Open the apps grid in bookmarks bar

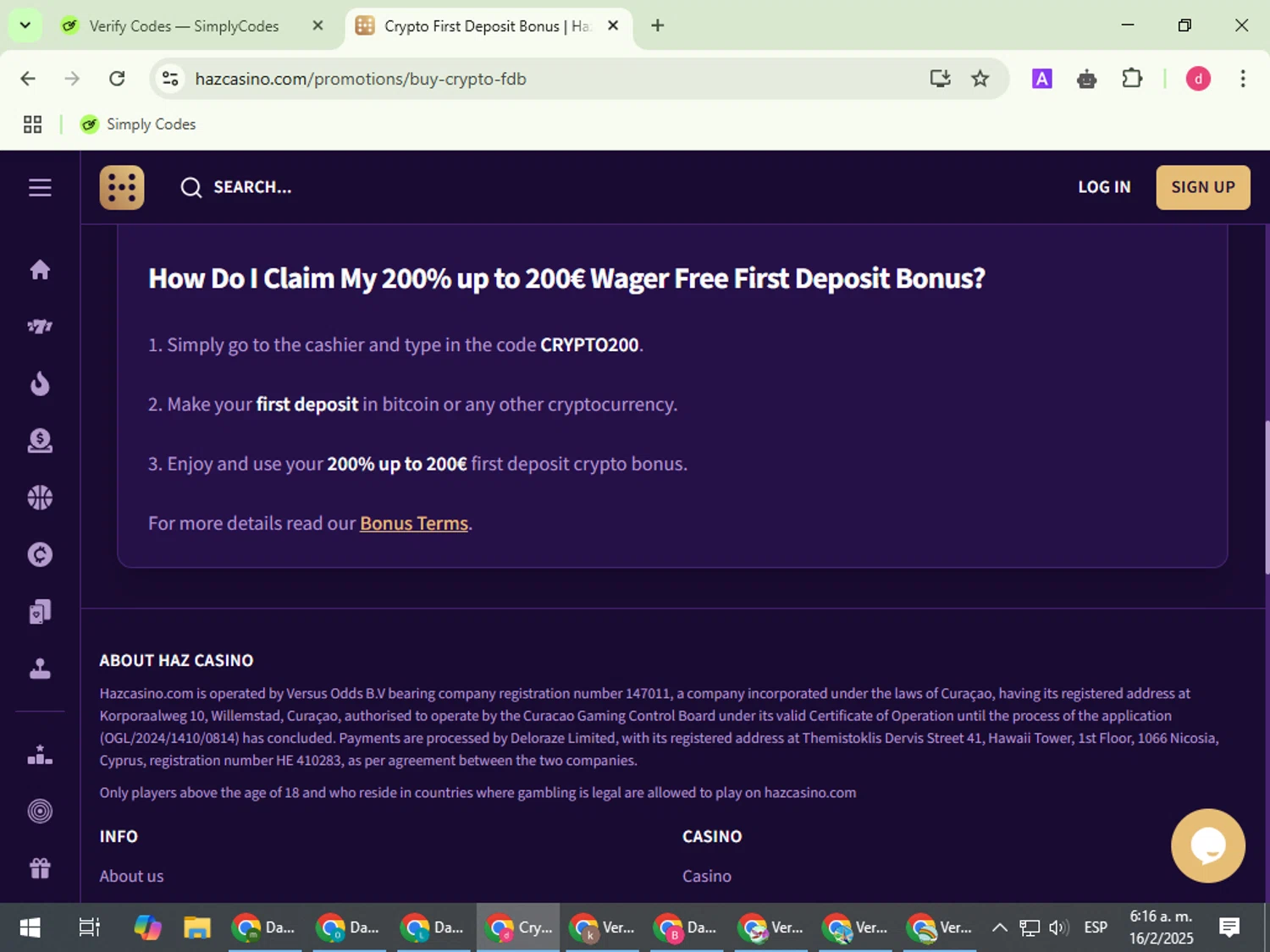pyautogui.click(x=32, y=124)
